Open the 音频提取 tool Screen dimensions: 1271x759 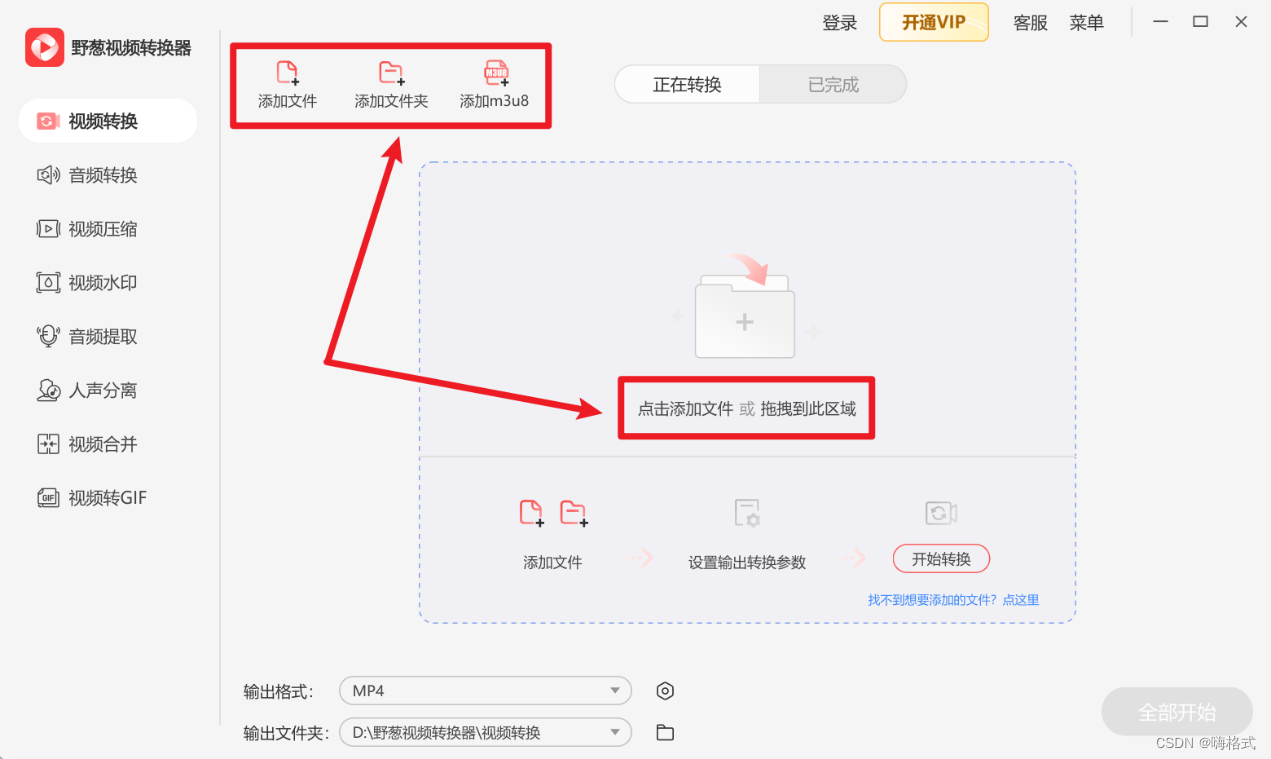107,336
